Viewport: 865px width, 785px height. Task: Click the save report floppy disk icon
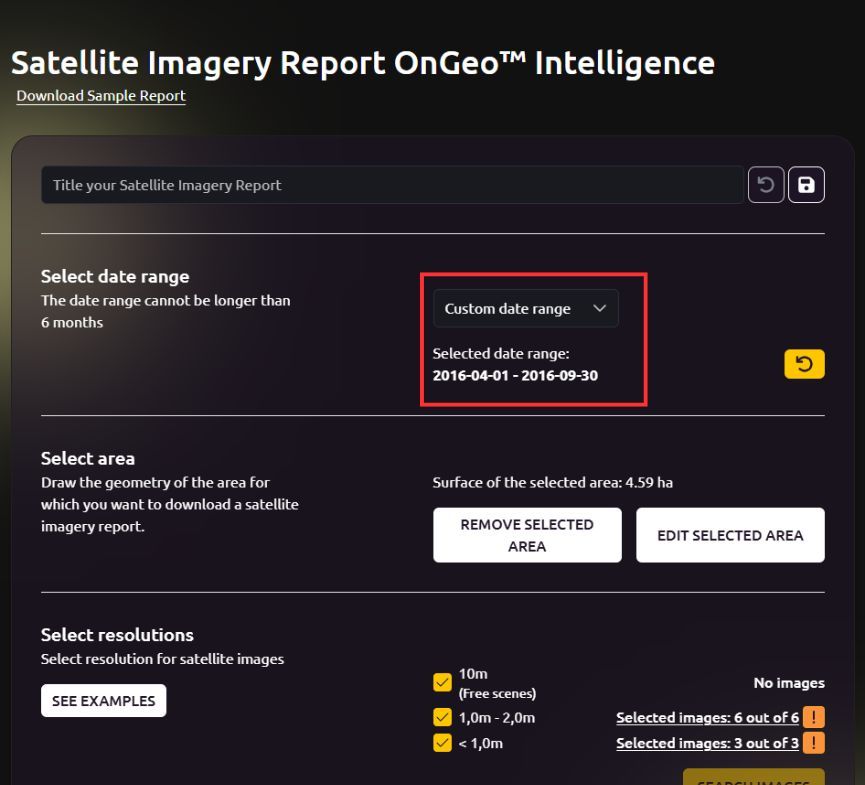click(x=806, y=185)
